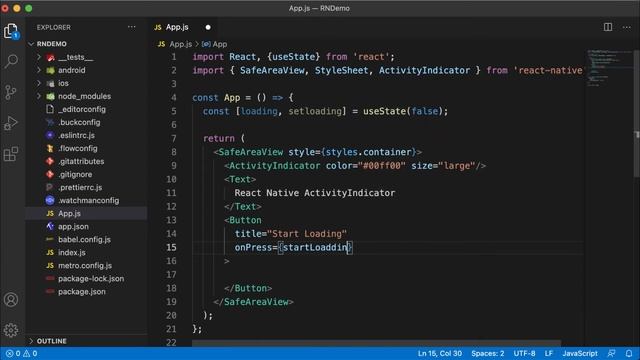This screenshot has height=360, width=640.
Task: Click the EXPLORER panel title
Action: click(x=53, y=27)
